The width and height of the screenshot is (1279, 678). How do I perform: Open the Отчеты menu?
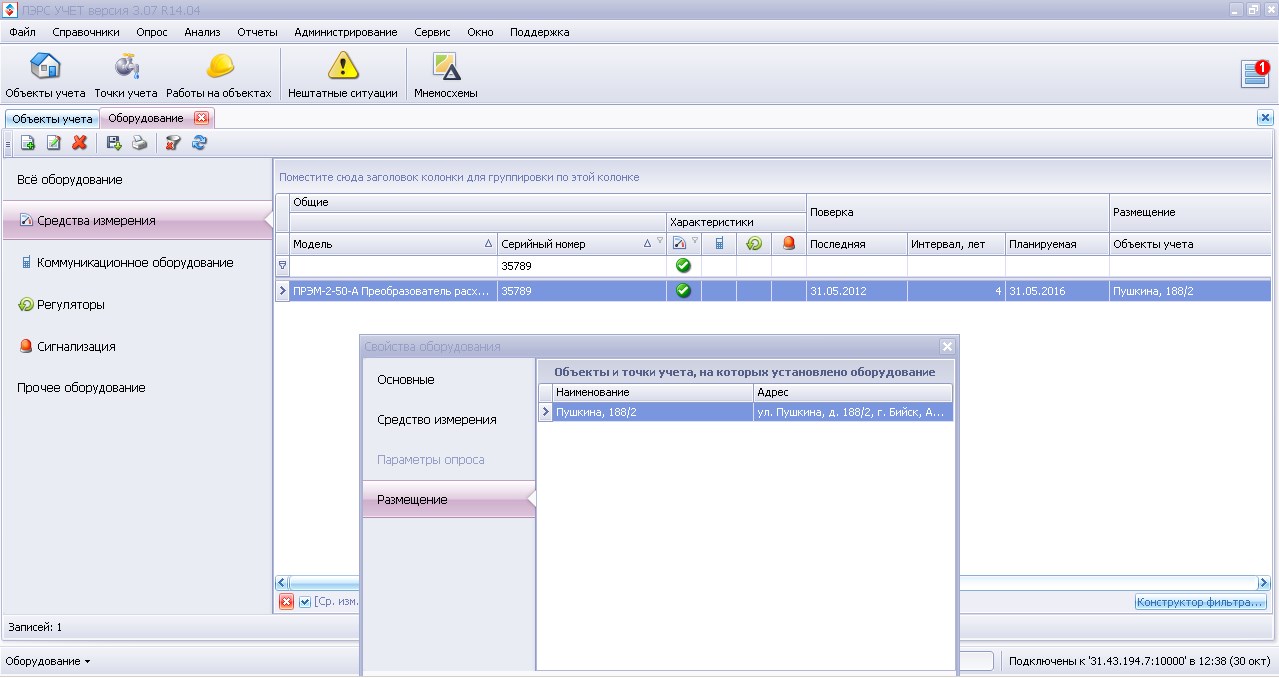(x=257, y=32)
